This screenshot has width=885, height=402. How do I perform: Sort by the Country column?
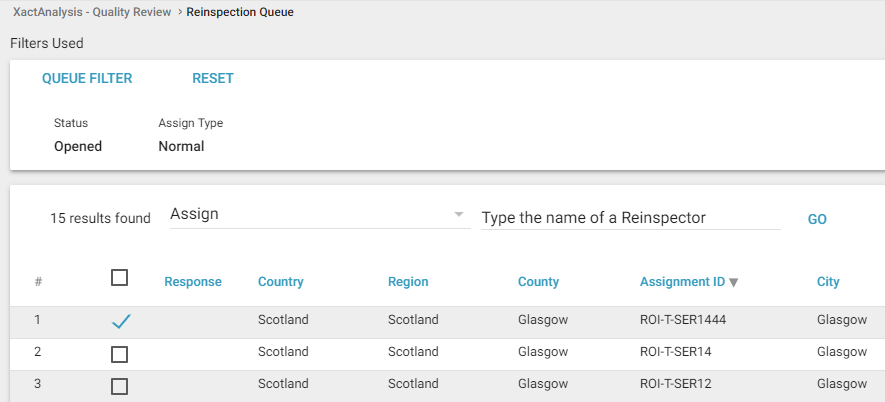coord(280,282)
